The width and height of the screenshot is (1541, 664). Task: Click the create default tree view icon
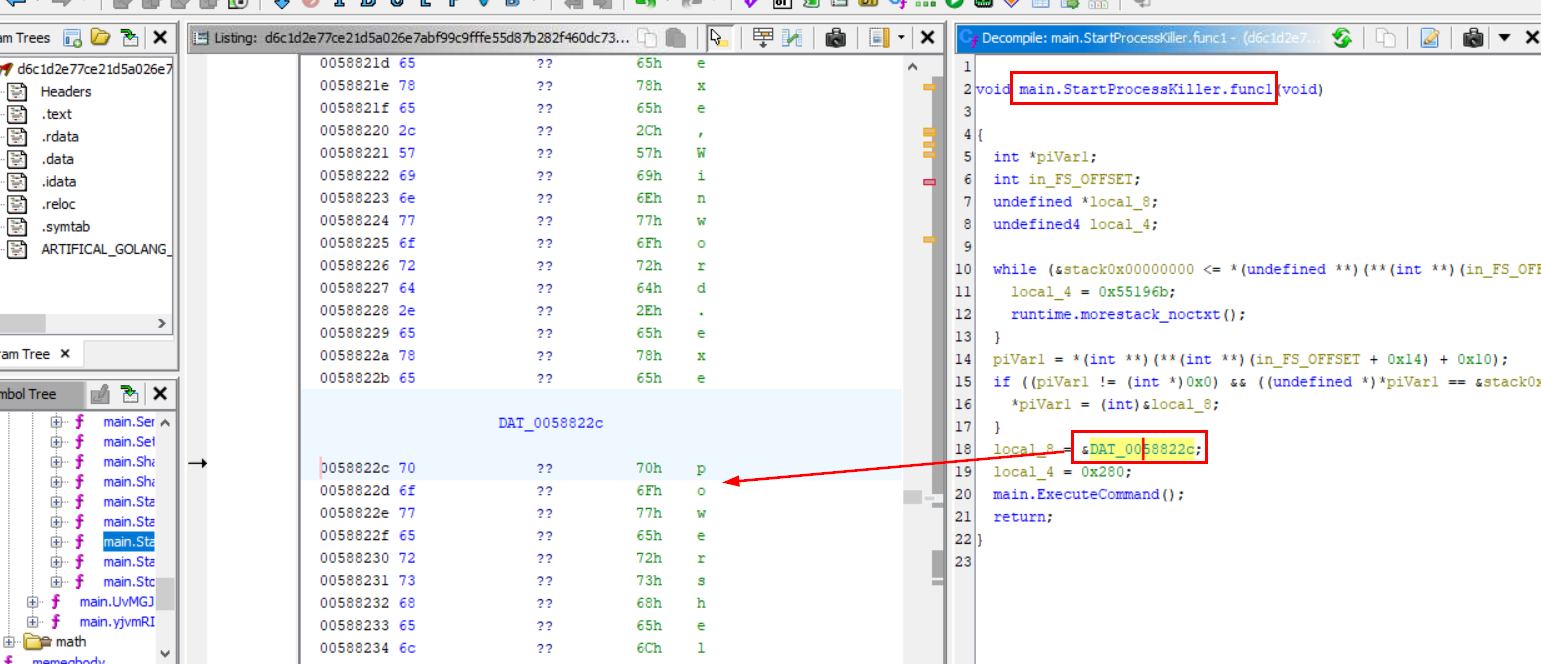[x=72, y=38]
